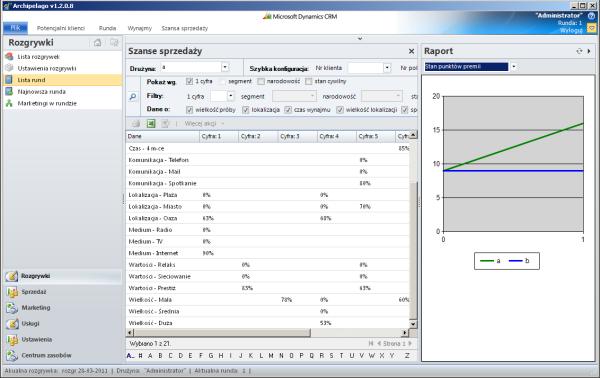Click the Marketingi w rundzie icon
Viewport: 600px width, 378px height.
9,103
